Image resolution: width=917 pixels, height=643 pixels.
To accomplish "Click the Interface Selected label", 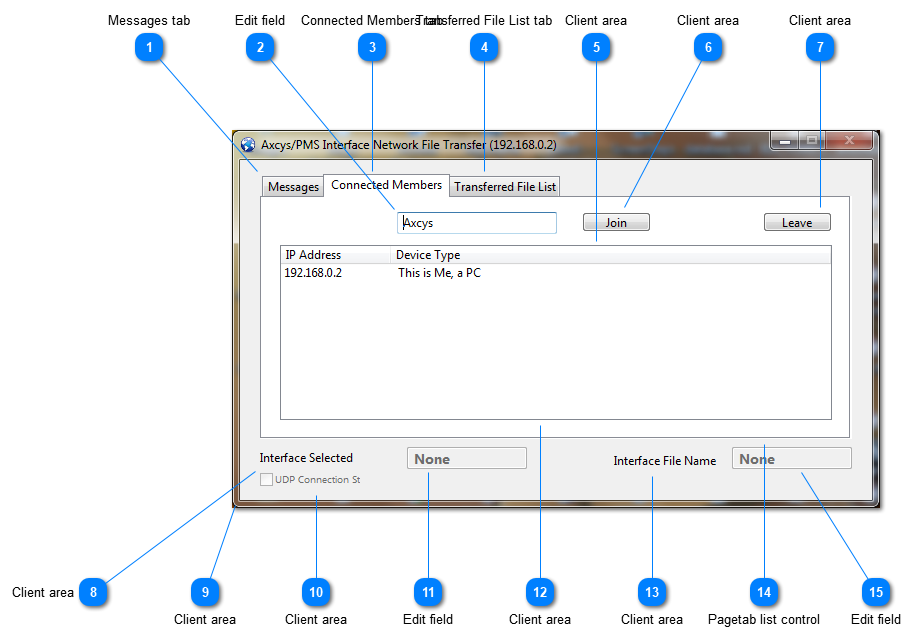I will (306, 458).
